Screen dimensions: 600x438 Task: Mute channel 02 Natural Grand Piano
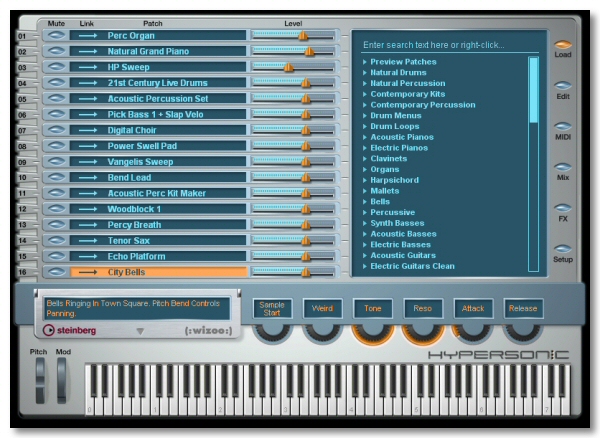56,51
